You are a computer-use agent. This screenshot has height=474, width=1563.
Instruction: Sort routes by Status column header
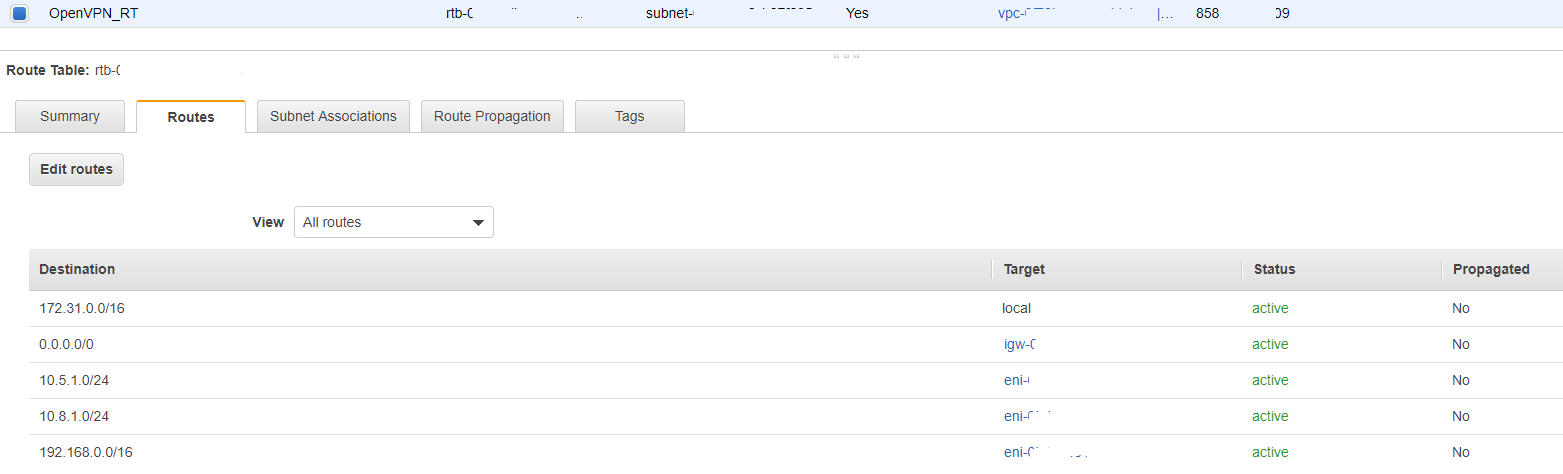click(x=1273, y=269)
